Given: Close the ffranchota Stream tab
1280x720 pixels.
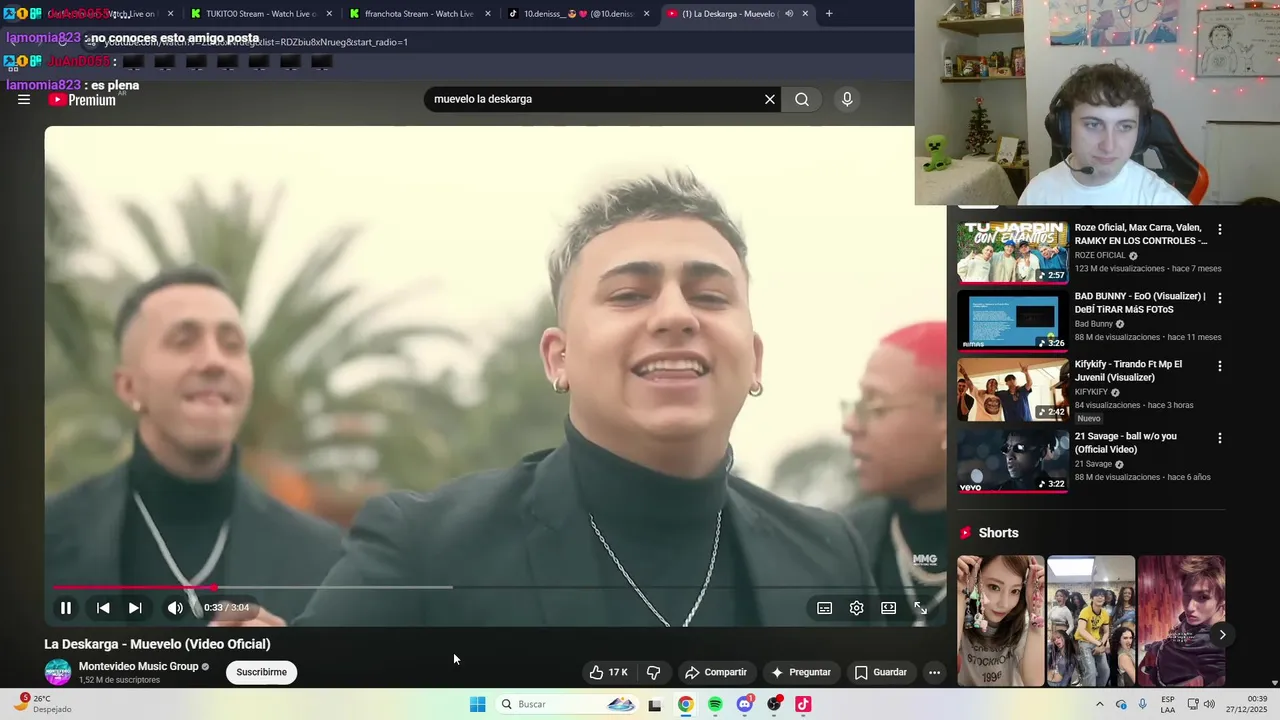Looking at the screenshot, I should (488, 14).
